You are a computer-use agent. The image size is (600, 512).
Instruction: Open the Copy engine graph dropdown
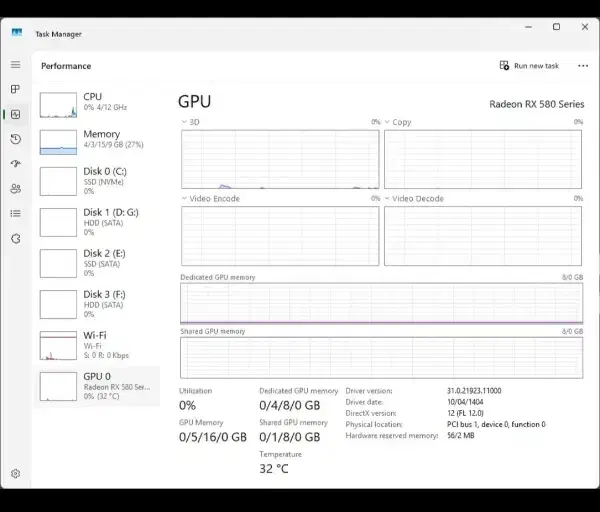coord(388,122)
